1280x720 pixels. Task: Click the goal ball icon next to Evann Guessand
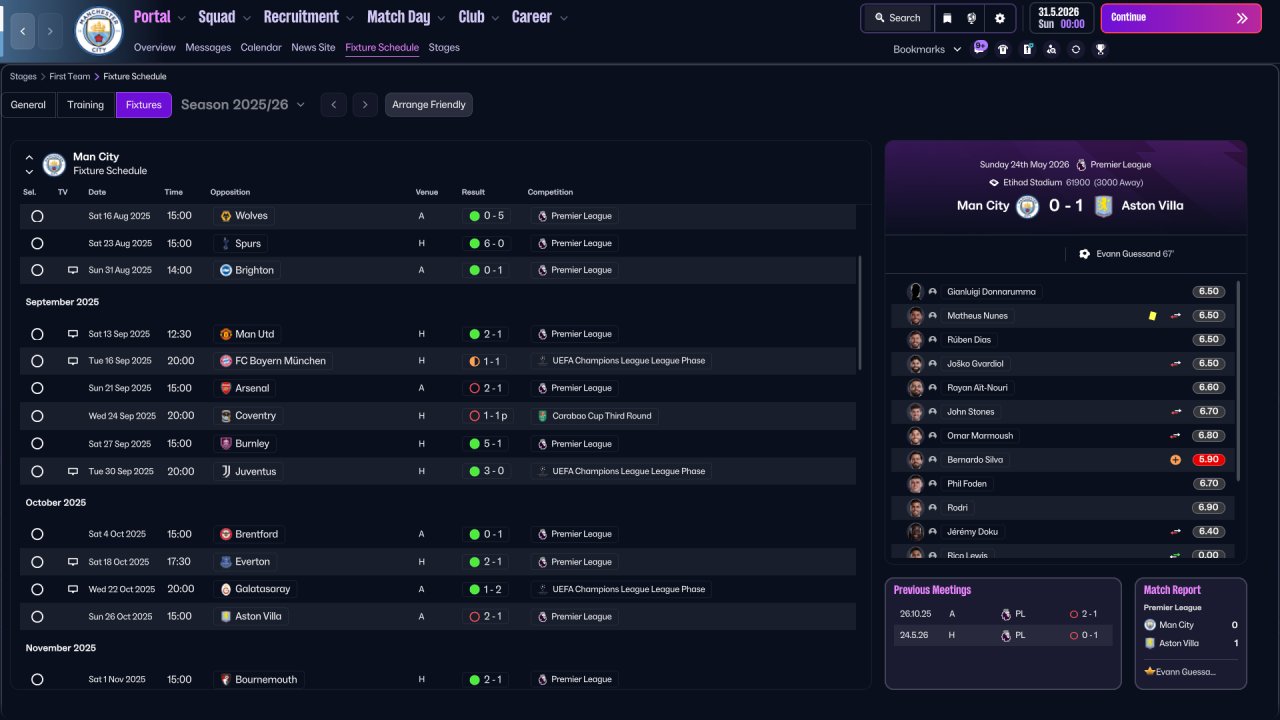tap(1084, 254)
